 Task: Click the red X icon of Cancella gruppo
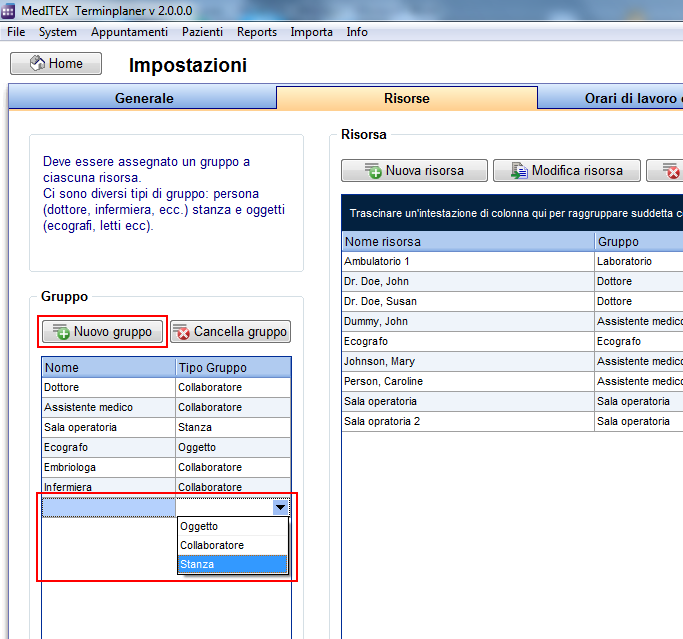[x=182, y=332]
